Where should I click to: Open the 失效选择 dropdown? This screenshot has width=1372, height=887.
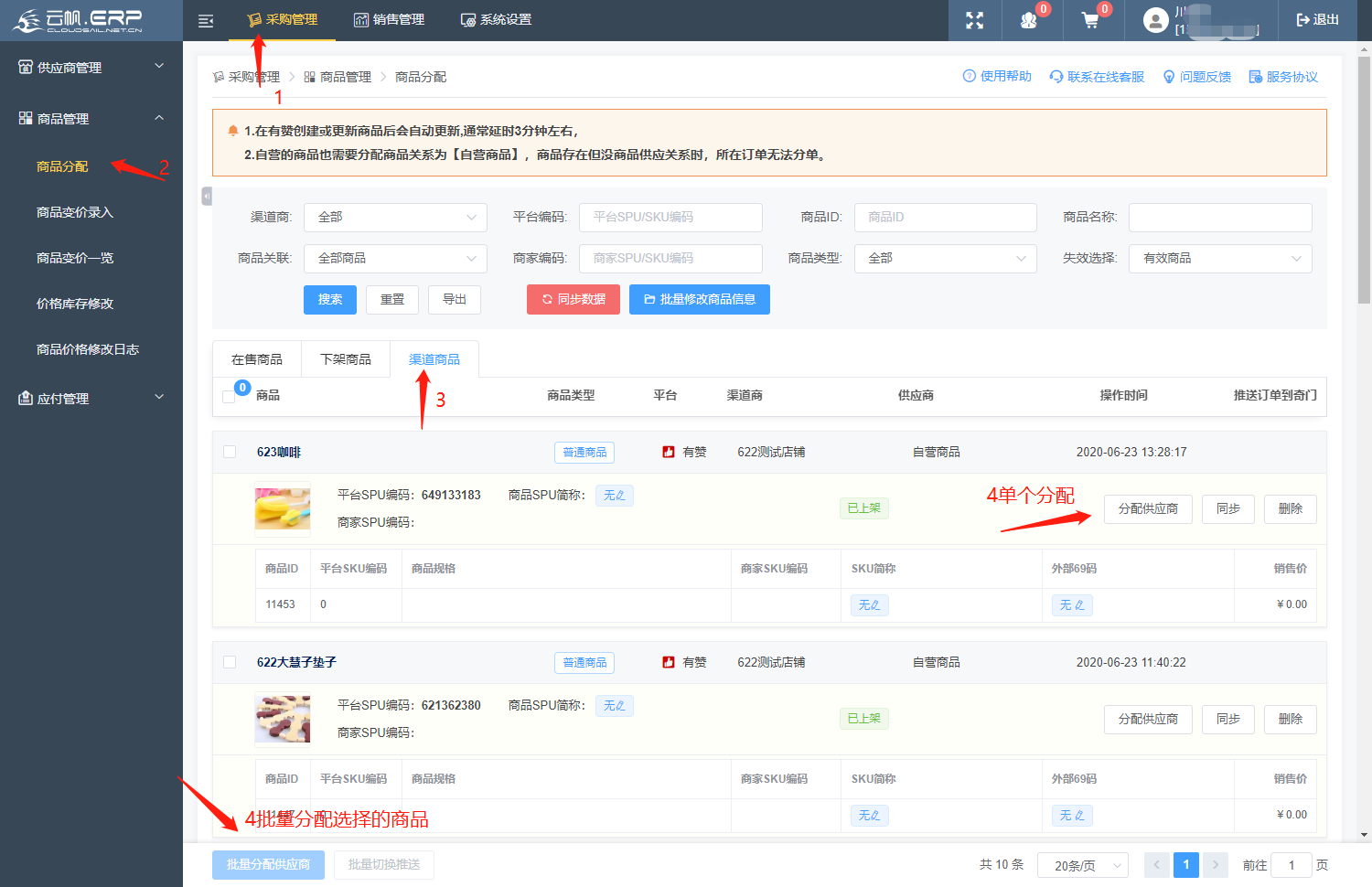(x=1220, y=259)
